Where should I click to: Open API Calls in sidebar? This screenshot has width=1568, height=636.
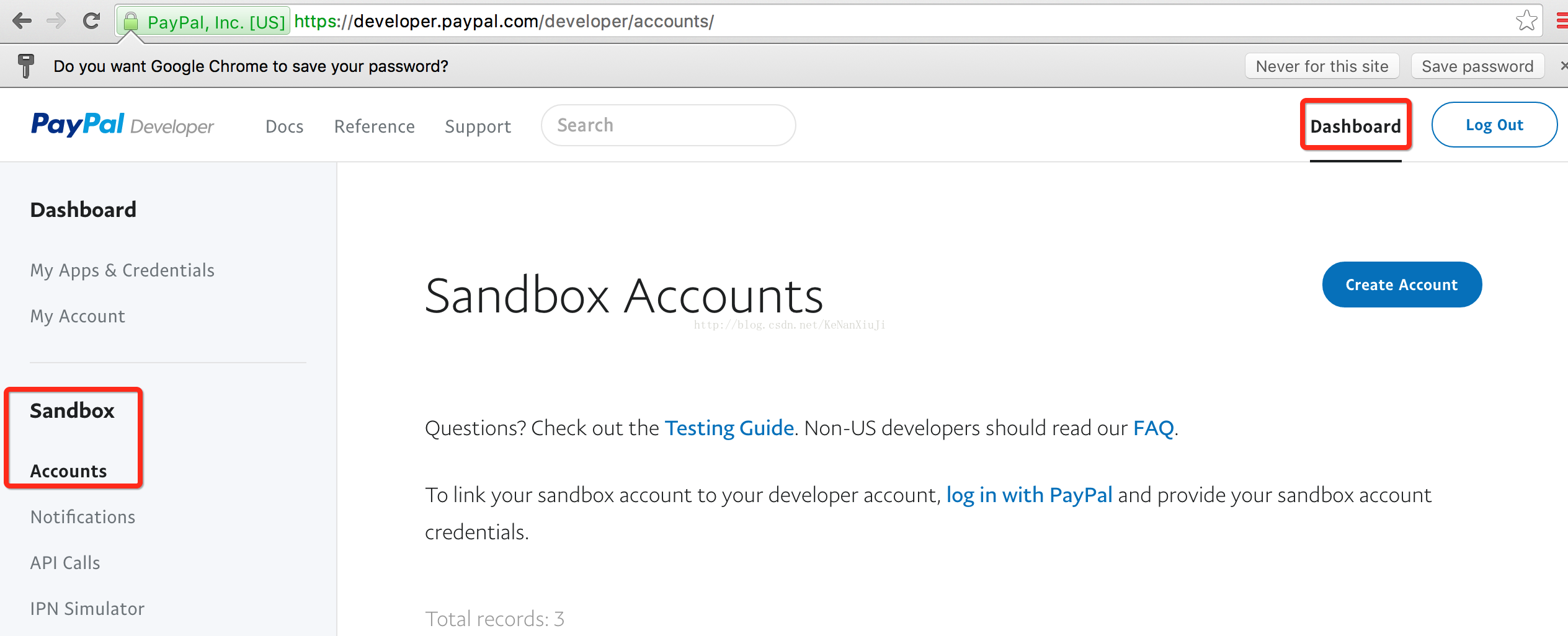pos(65,563)
